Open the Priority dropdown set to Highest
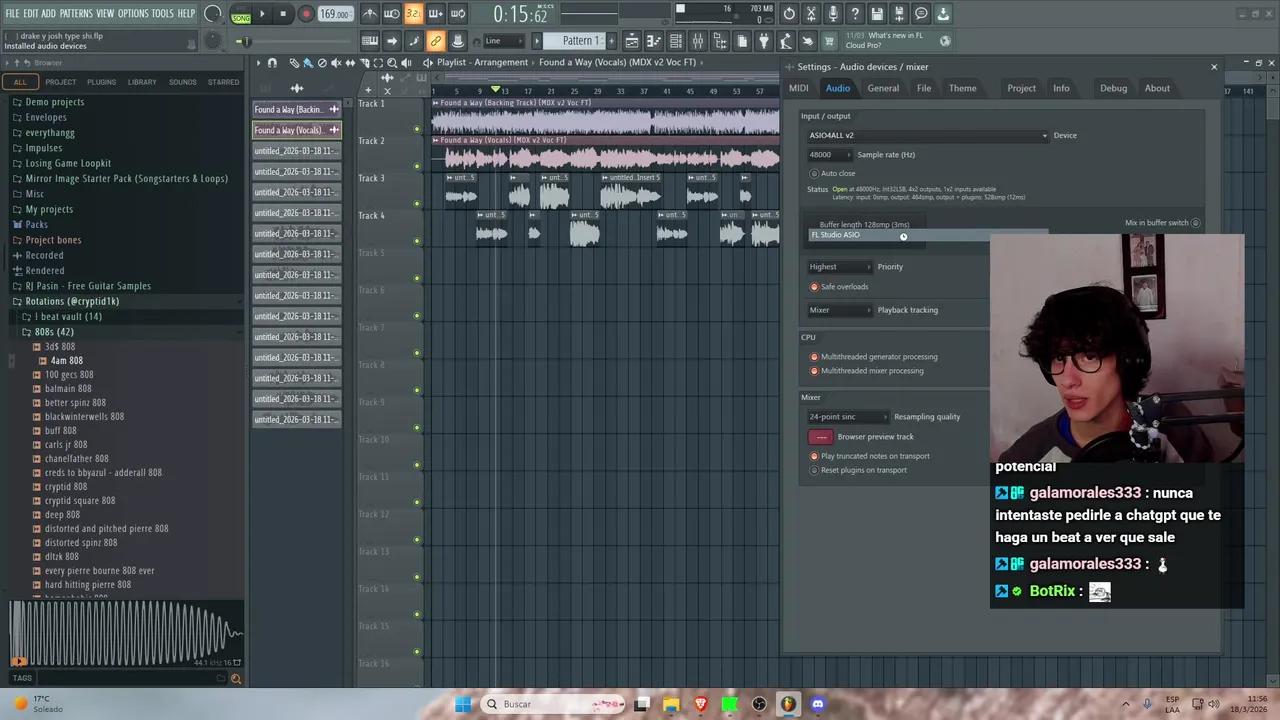This screenshot has width=1280, height=720. tap(840, 267)
